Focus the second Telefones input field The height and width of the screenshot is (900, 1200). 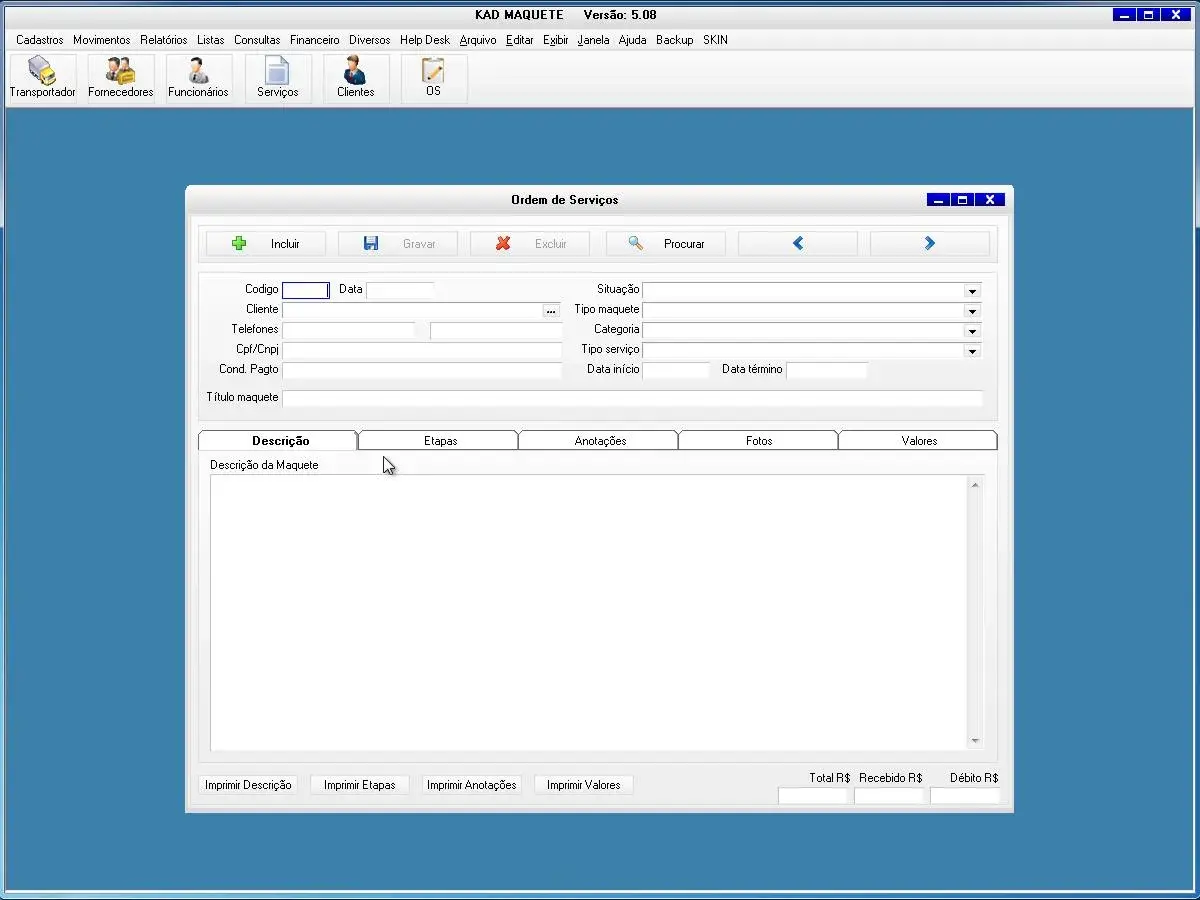point(496,330)
